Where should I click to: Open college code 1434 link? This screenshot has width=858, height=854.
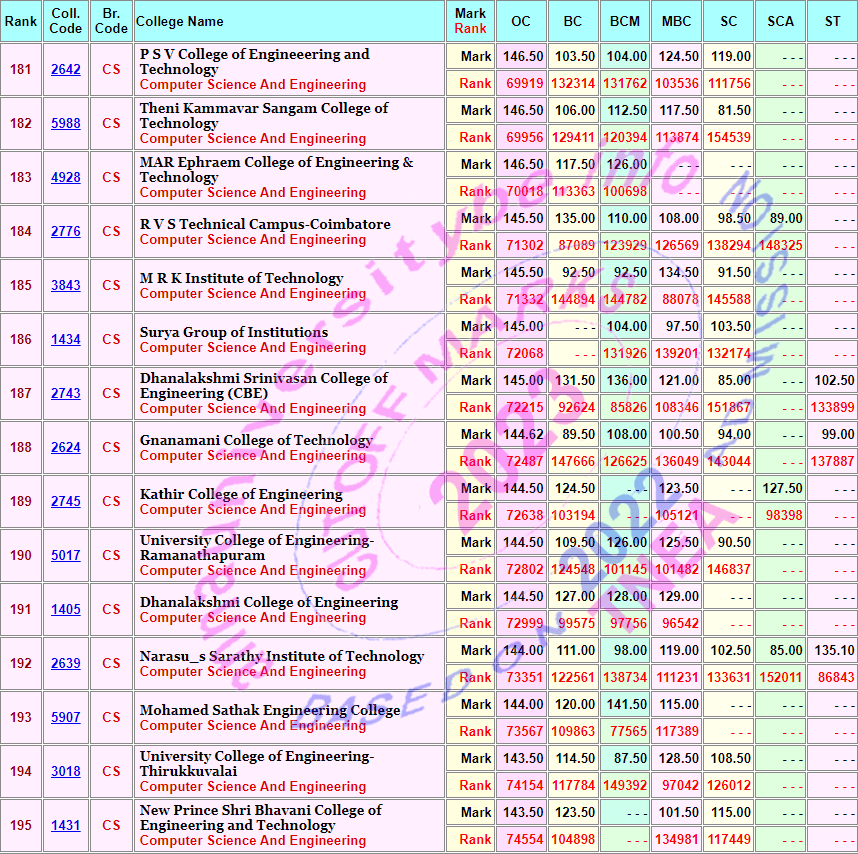[x=66, y=340]
